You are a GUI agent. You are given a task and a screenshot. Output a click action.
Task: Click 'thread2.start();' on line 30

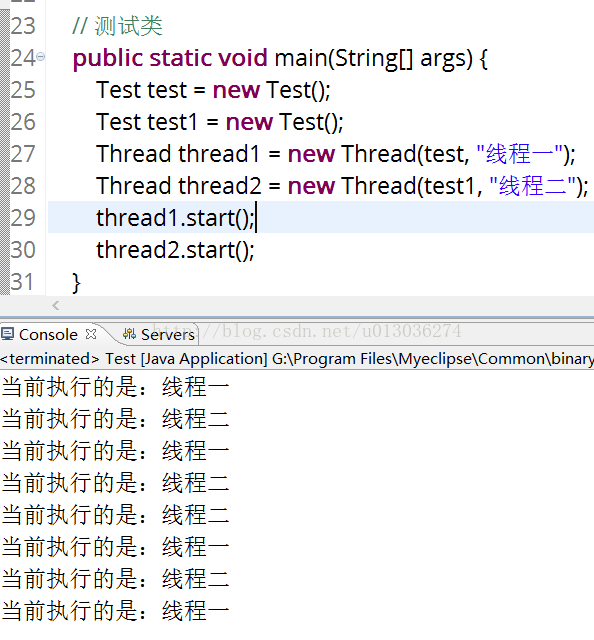(175, 250)
